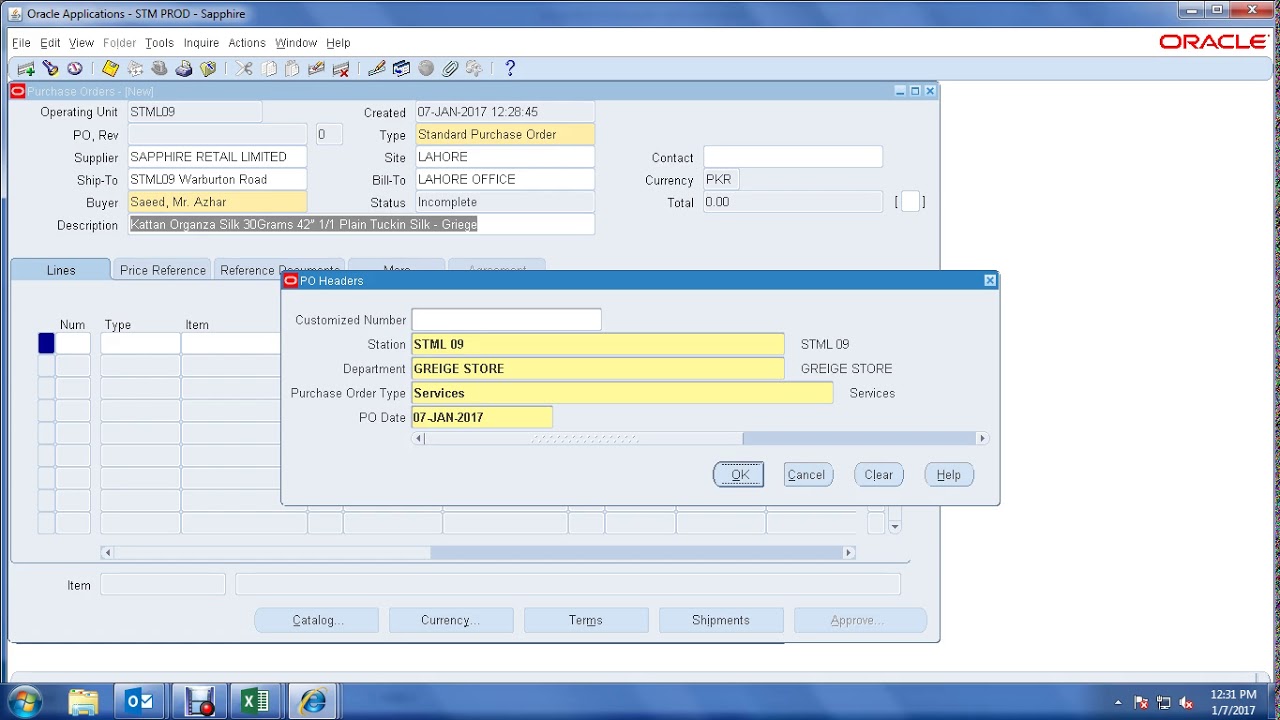This screenshot has width=1280, height=720.
Task: Click the Find flashlight toolbar icon
Action: pyautogui.click(x=50, y=68)
